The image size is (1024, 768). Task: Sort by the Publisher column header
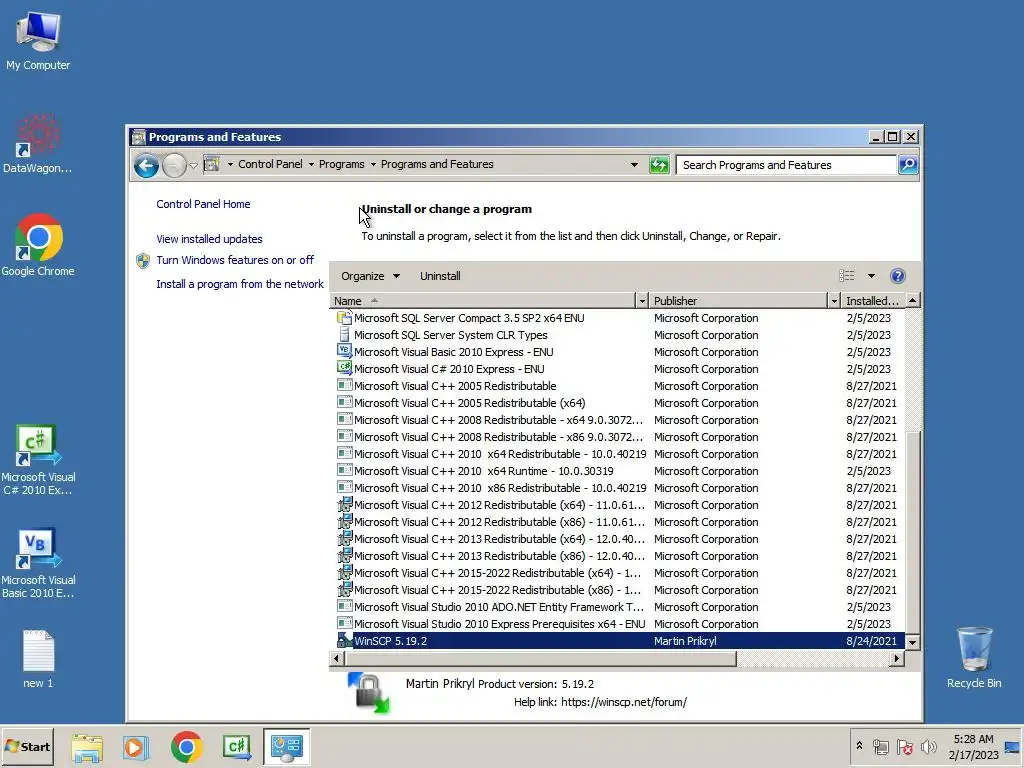click(738, 301)
